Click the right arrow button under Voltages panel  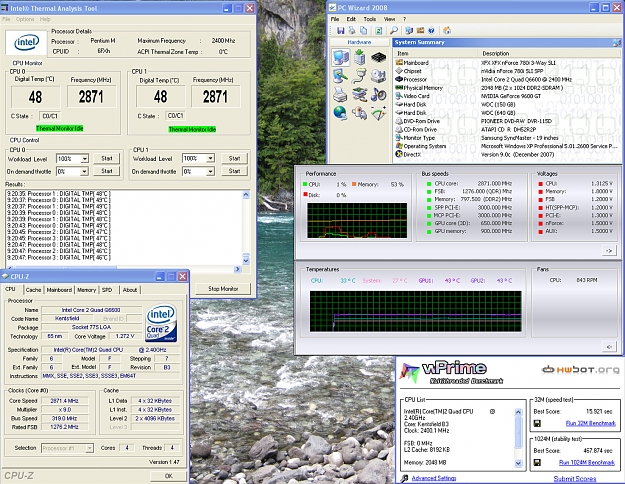609,250
